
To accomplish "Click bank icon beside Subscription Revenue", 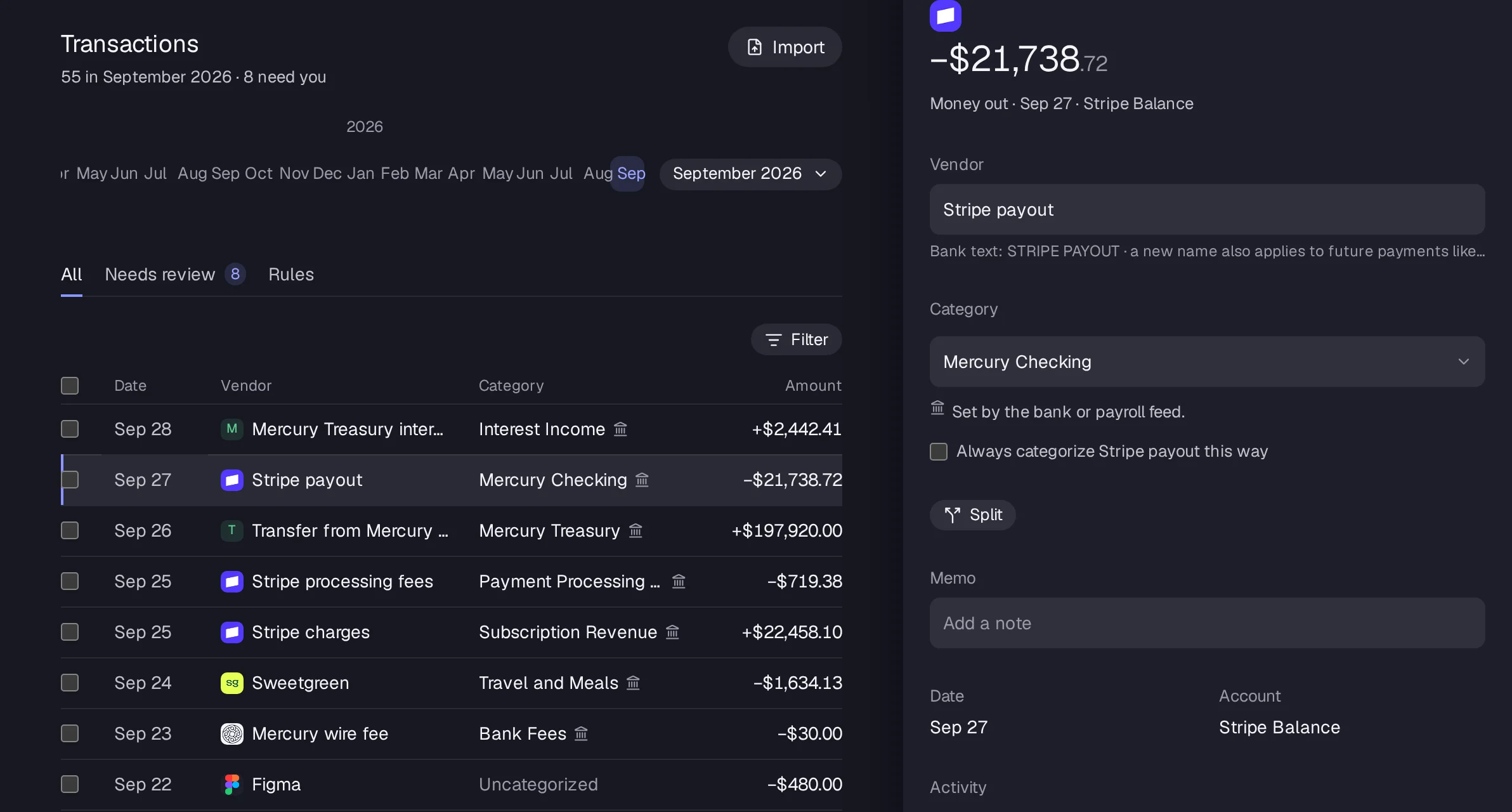I will pyautogui.click(x=672, y=632).
